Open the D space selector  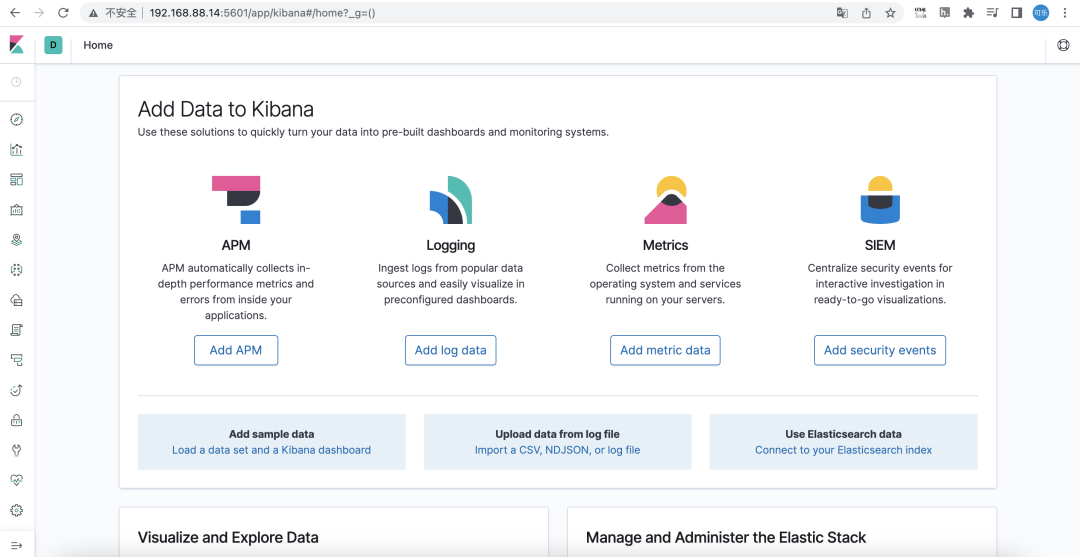(53, 45)
